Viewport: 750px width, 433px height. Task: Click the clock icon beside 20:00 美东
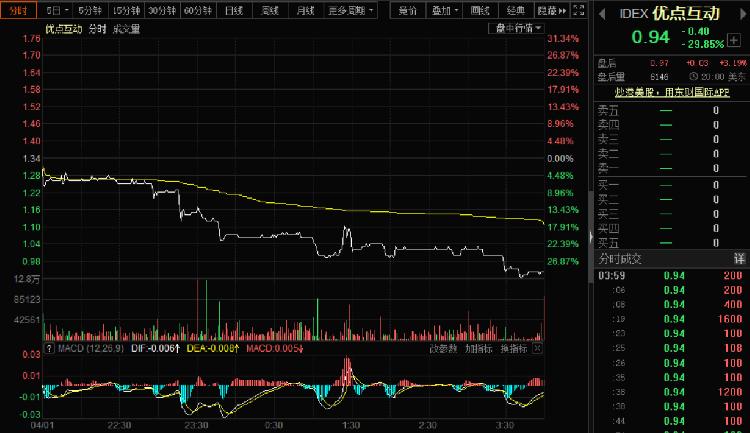pos(693,76)
